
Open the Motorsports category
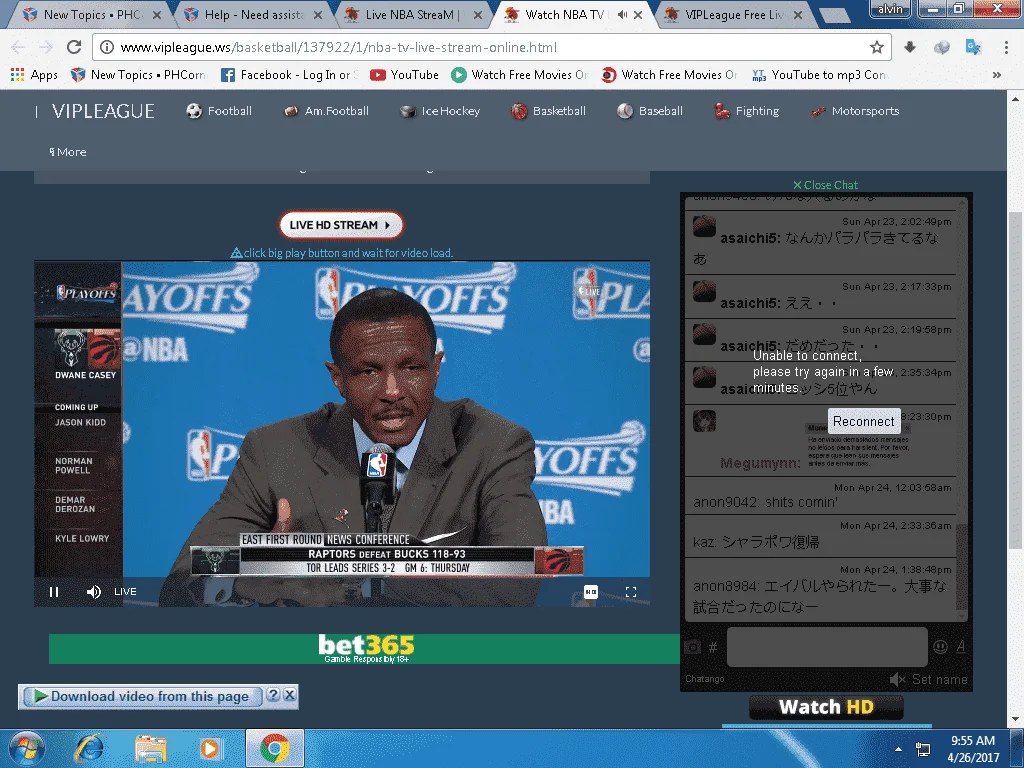[x=855, y=111]
